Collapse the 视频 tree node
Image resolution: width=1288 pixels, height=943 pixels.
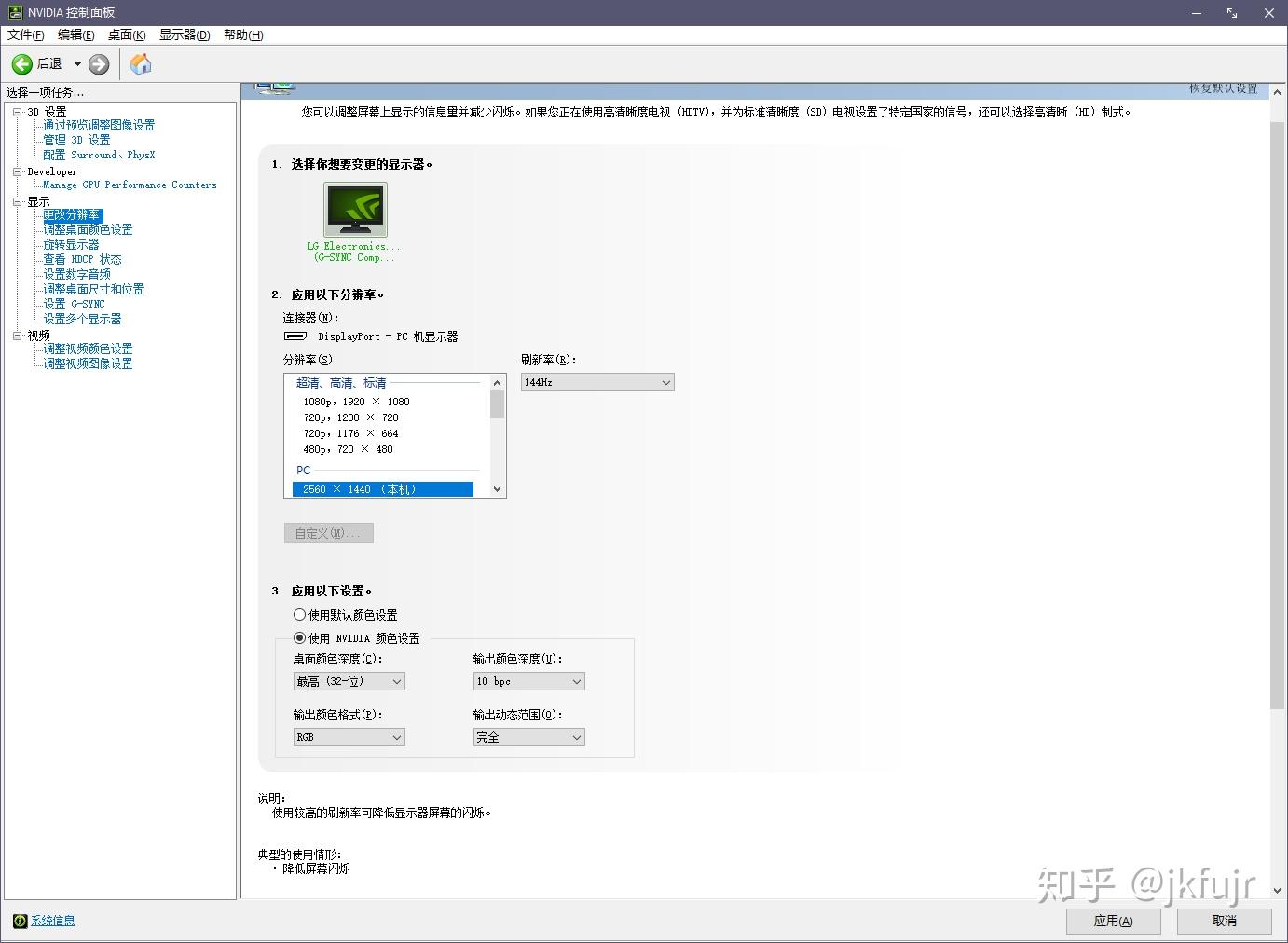(17, 335)
